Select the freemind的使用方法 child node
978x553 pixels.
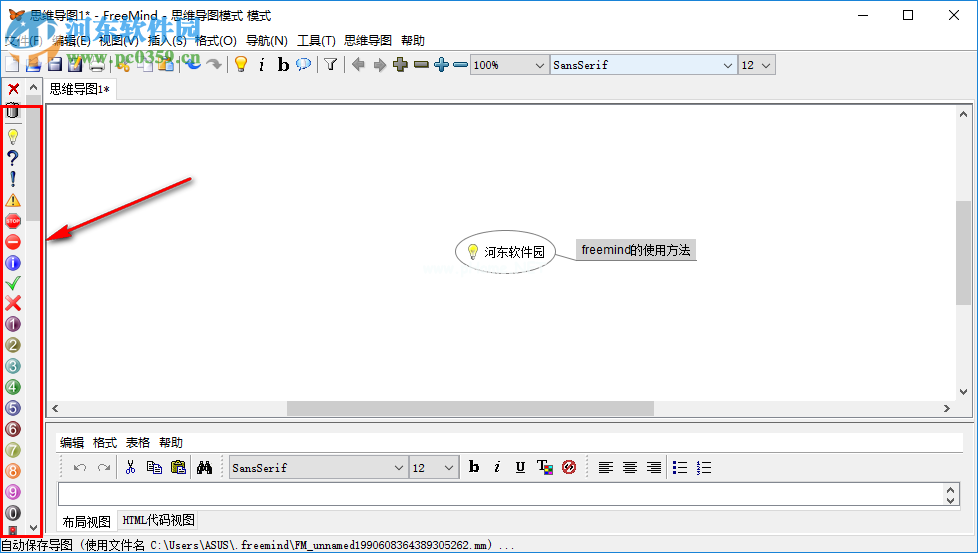pyautogui.click(x=636, y=250)
